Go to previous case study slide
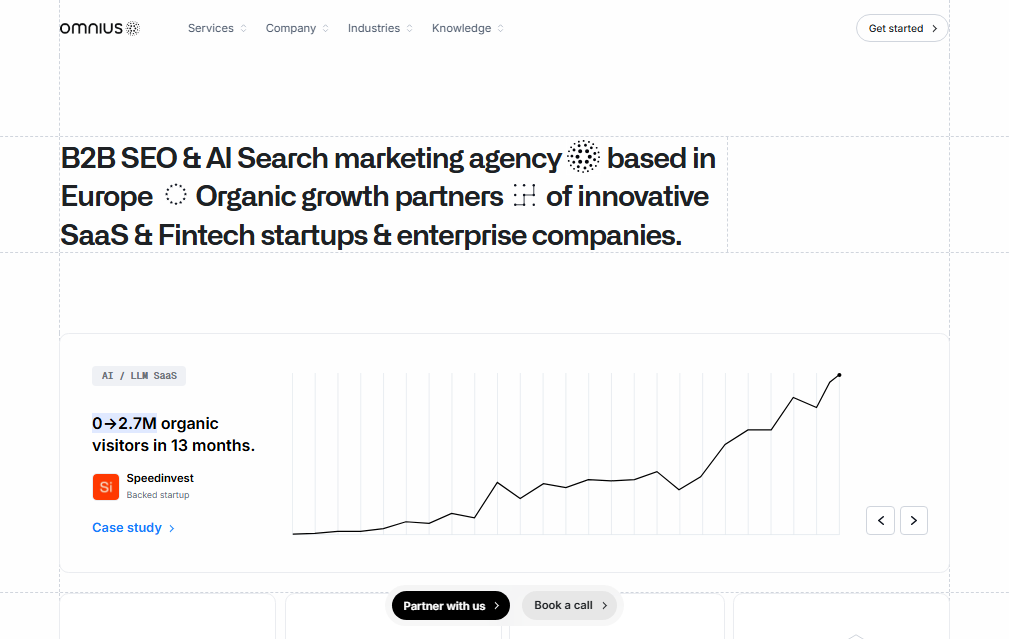This screenshot has height=639, width=1009. (x=880, y=520)
